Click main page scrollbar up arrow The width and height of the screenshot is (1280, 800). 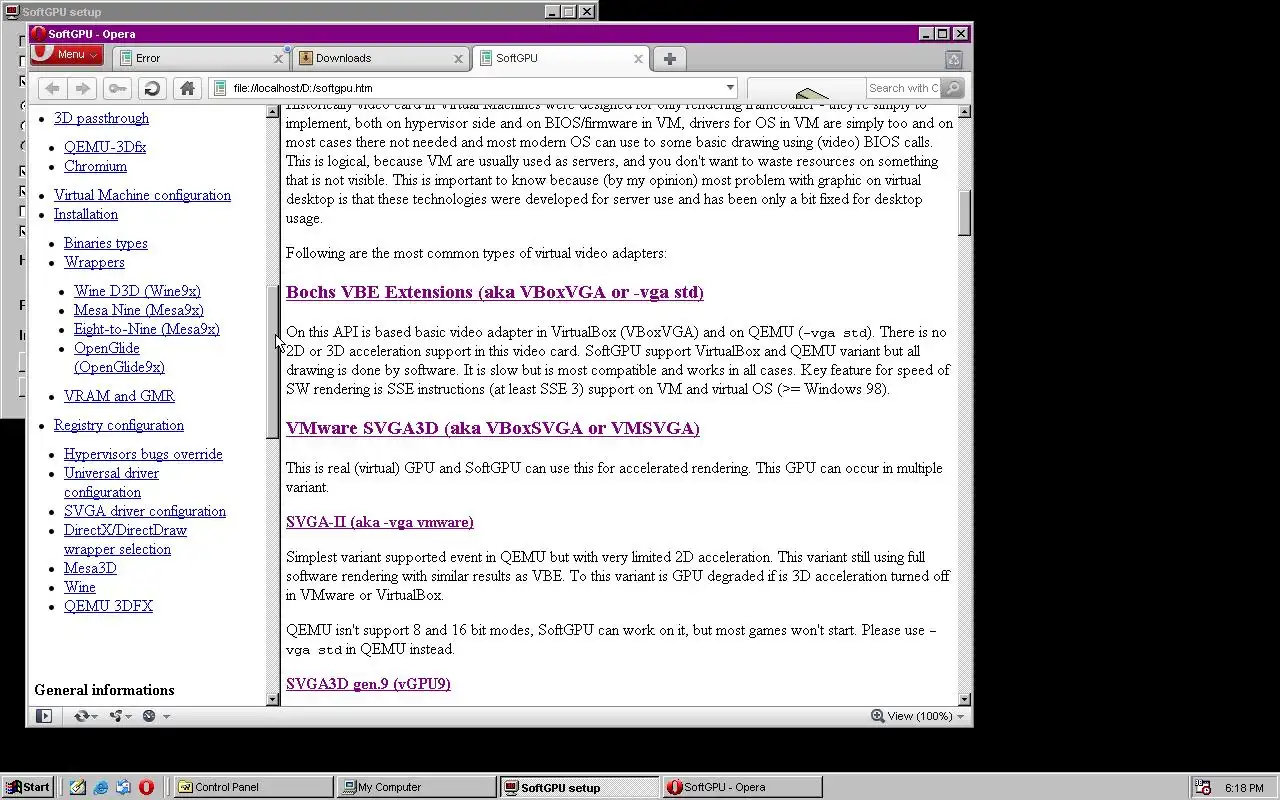coord(965,111)
